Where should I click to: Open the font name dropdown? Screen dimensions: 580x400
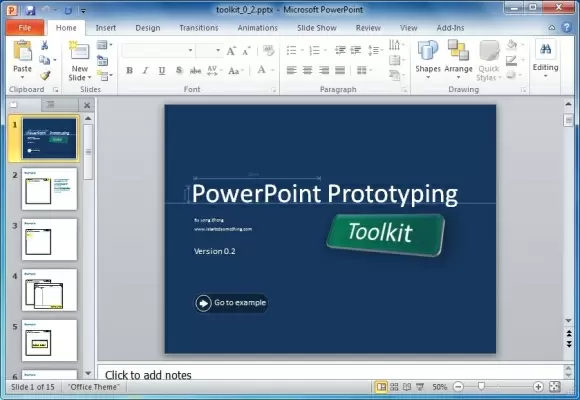190,50
